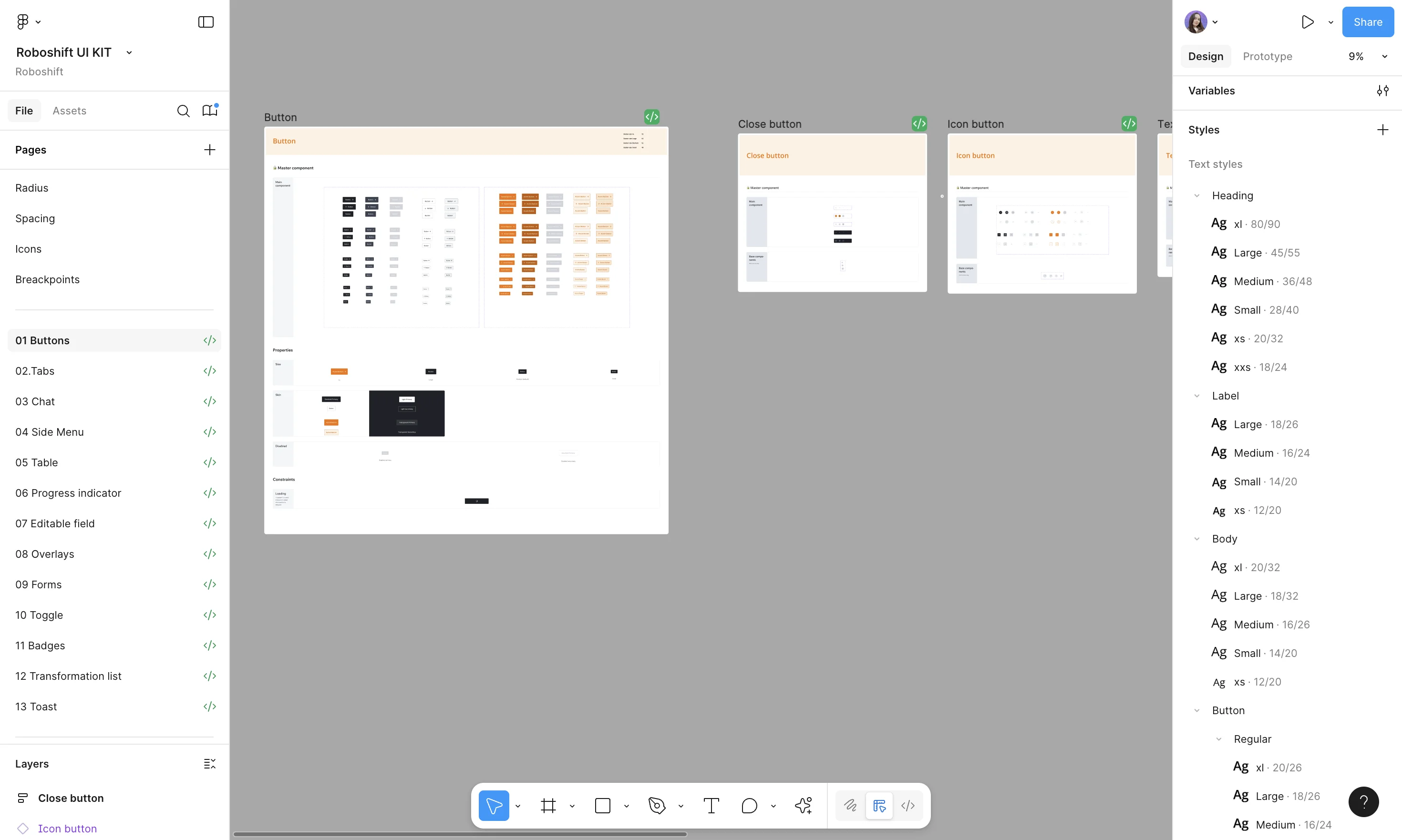Enable the code inspect toggle
Image resolution: width=1402 pixels, height=840 pixels.
908,805
